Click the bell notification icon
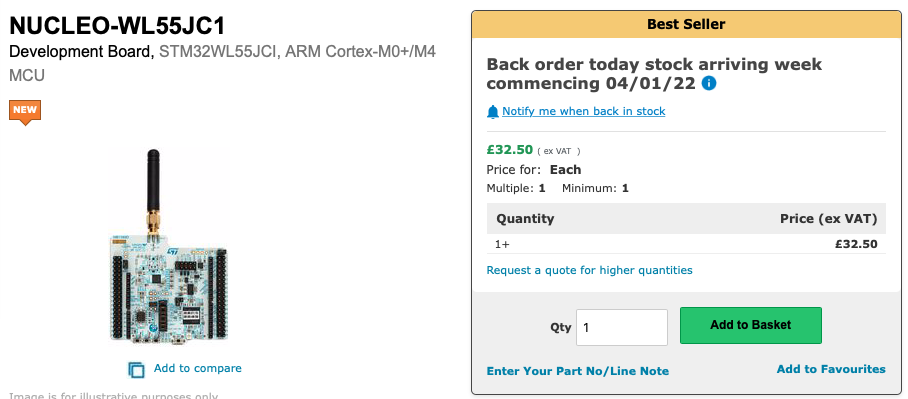 tap(493, 112)
